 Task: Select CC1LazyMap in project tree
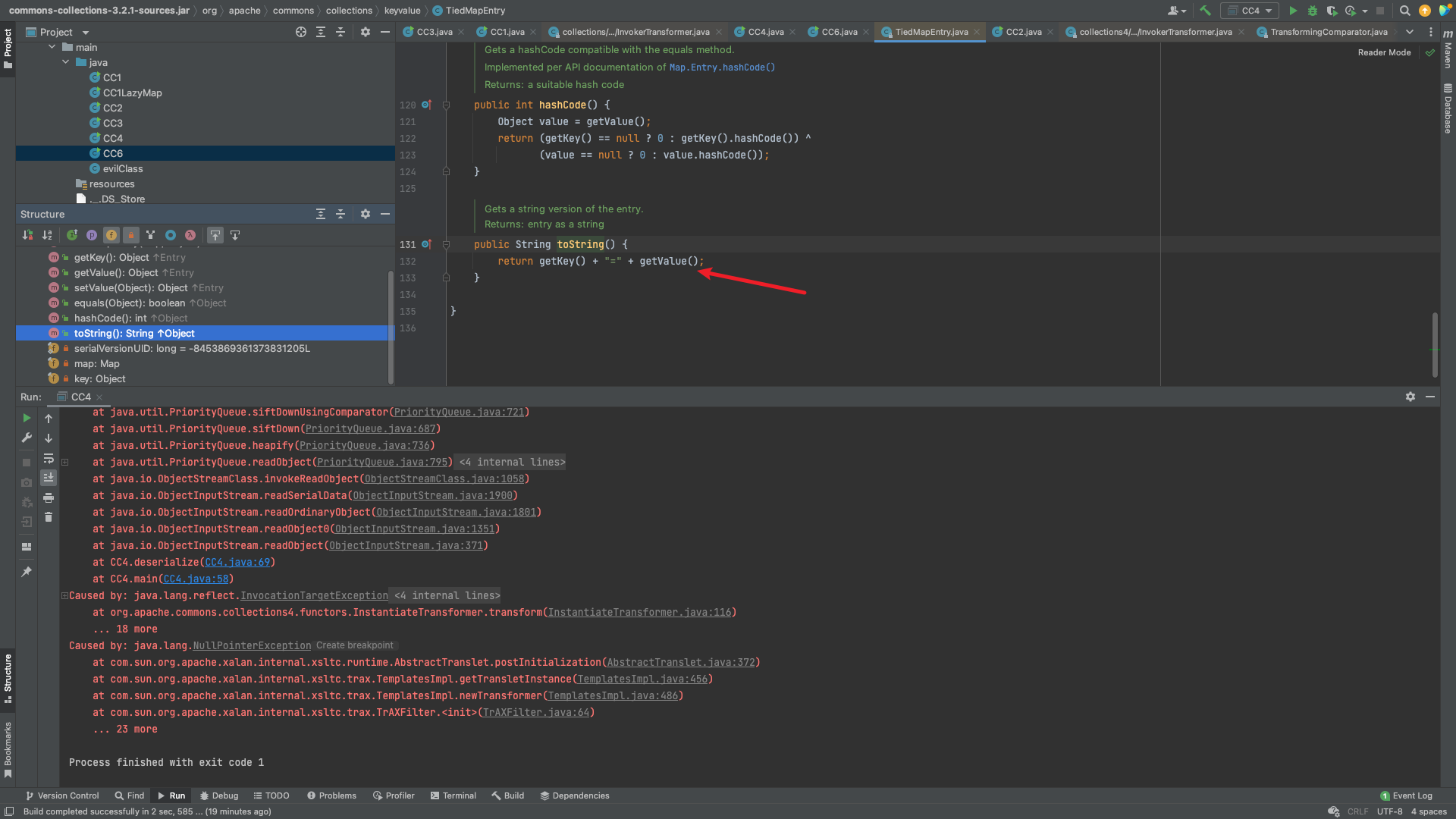click(132, 93)
